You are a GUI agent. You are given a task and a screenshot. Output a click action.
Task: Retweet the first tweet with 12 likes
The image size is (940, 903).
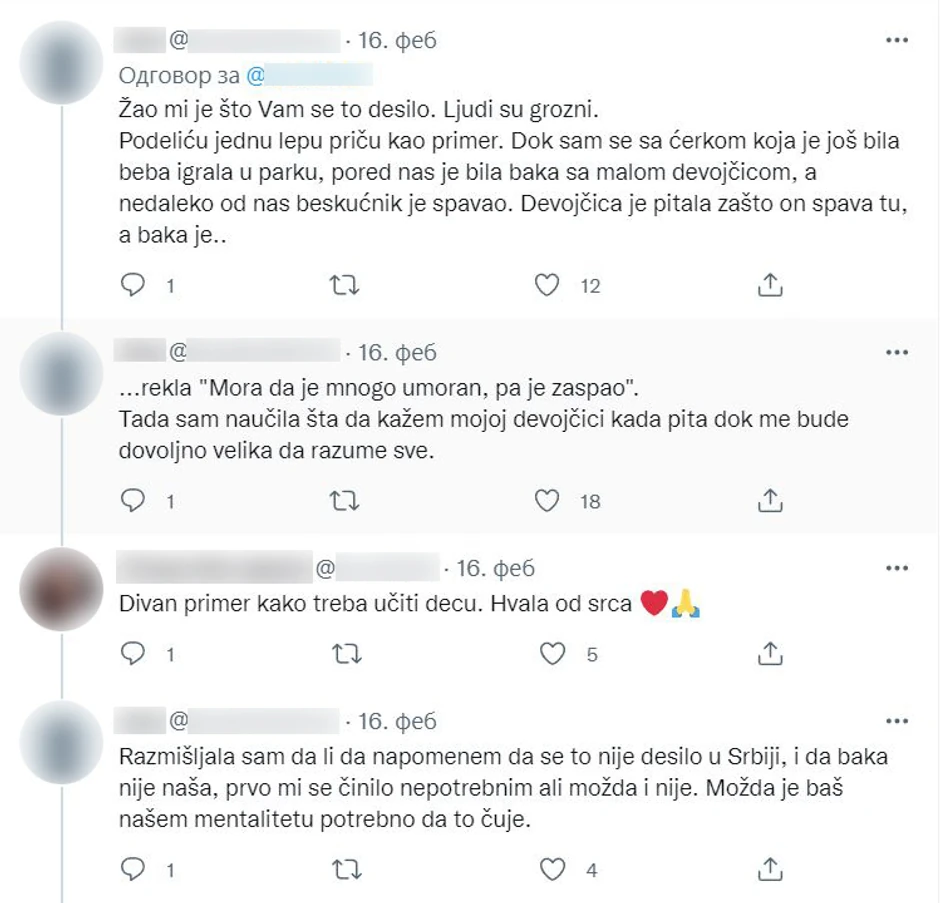point(345,285)
